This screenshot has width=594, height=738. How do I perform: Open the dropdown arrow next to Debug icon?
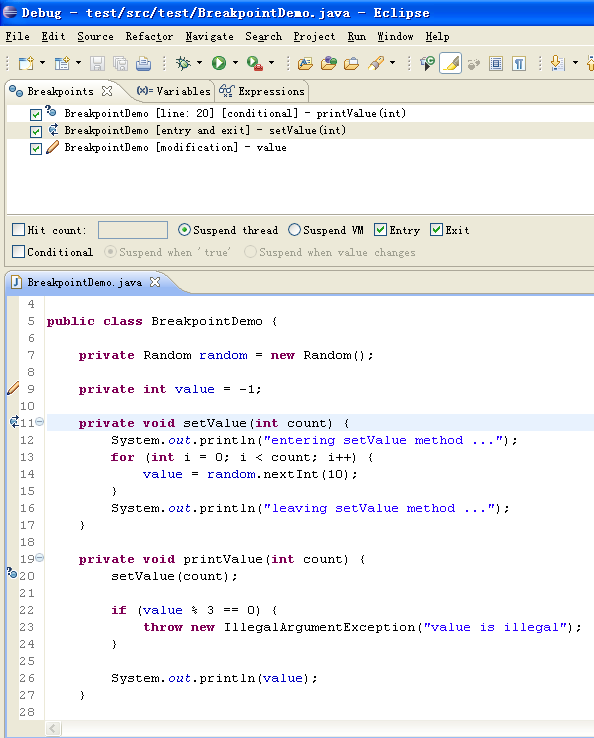coord(200,63)
